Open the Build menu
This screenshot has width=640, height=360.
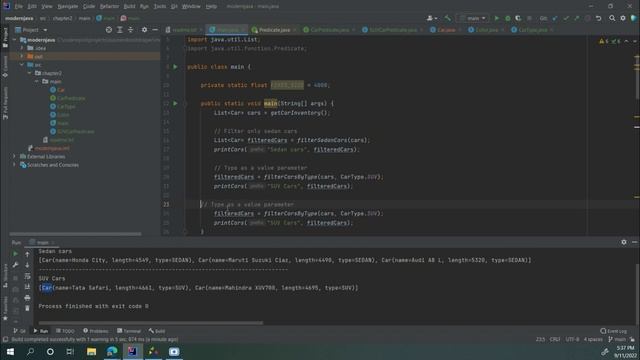point(129,7)
